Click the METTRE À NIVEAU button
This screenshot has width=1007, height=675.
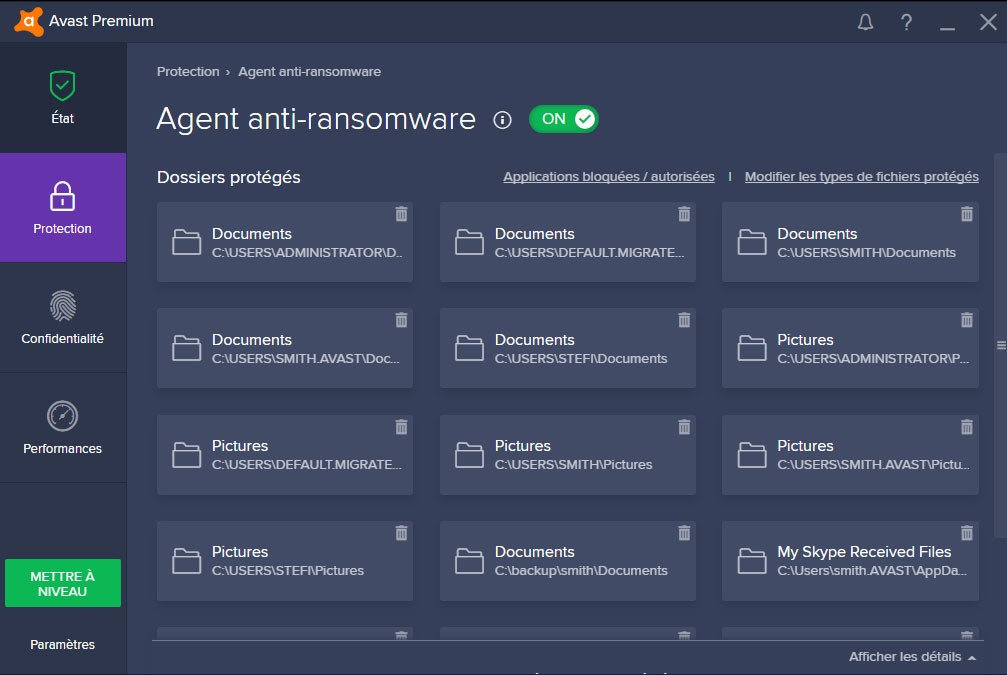(x=62, y=582)
